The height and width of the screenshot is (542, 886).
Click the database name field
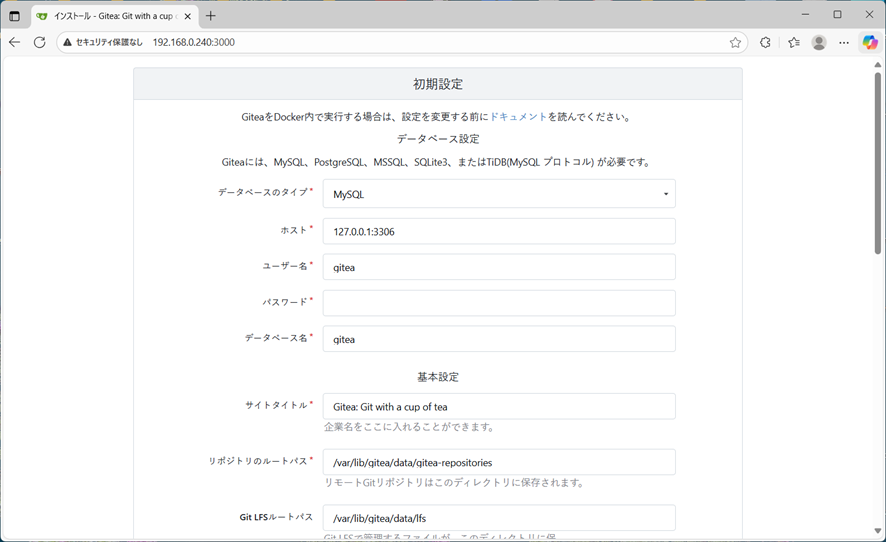(x=499, y=339)
